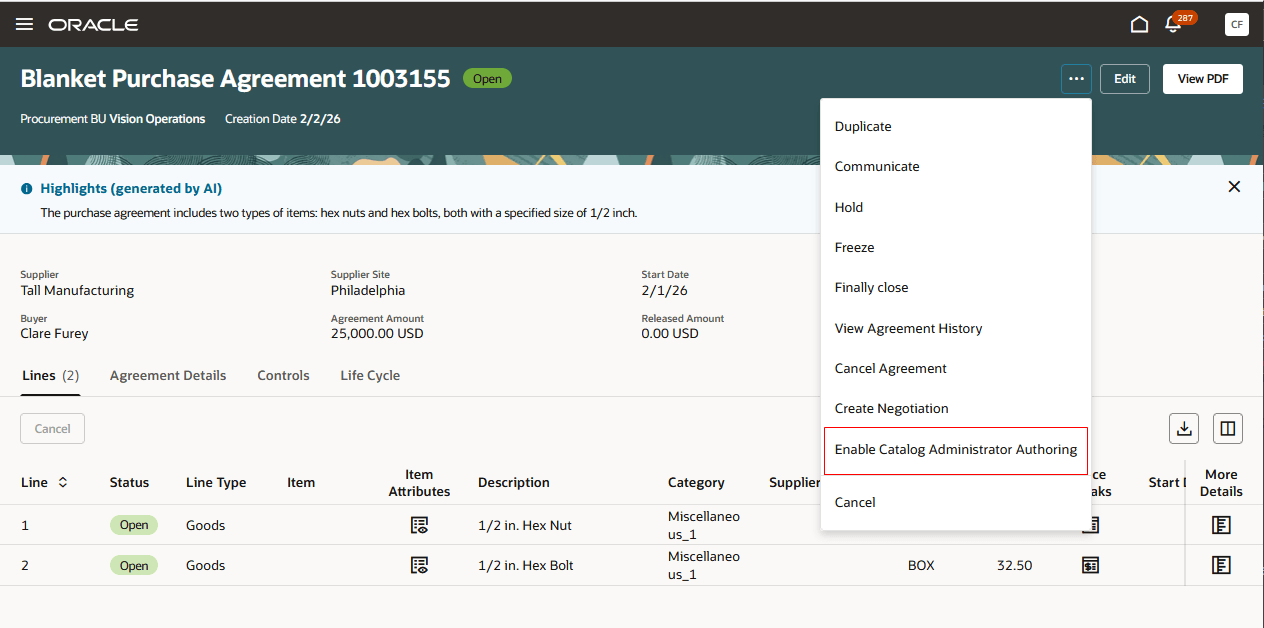
Task: View Item Attributes icon for the Hex Bolt line
Action: pyautogui.click(x=419, y=565)
